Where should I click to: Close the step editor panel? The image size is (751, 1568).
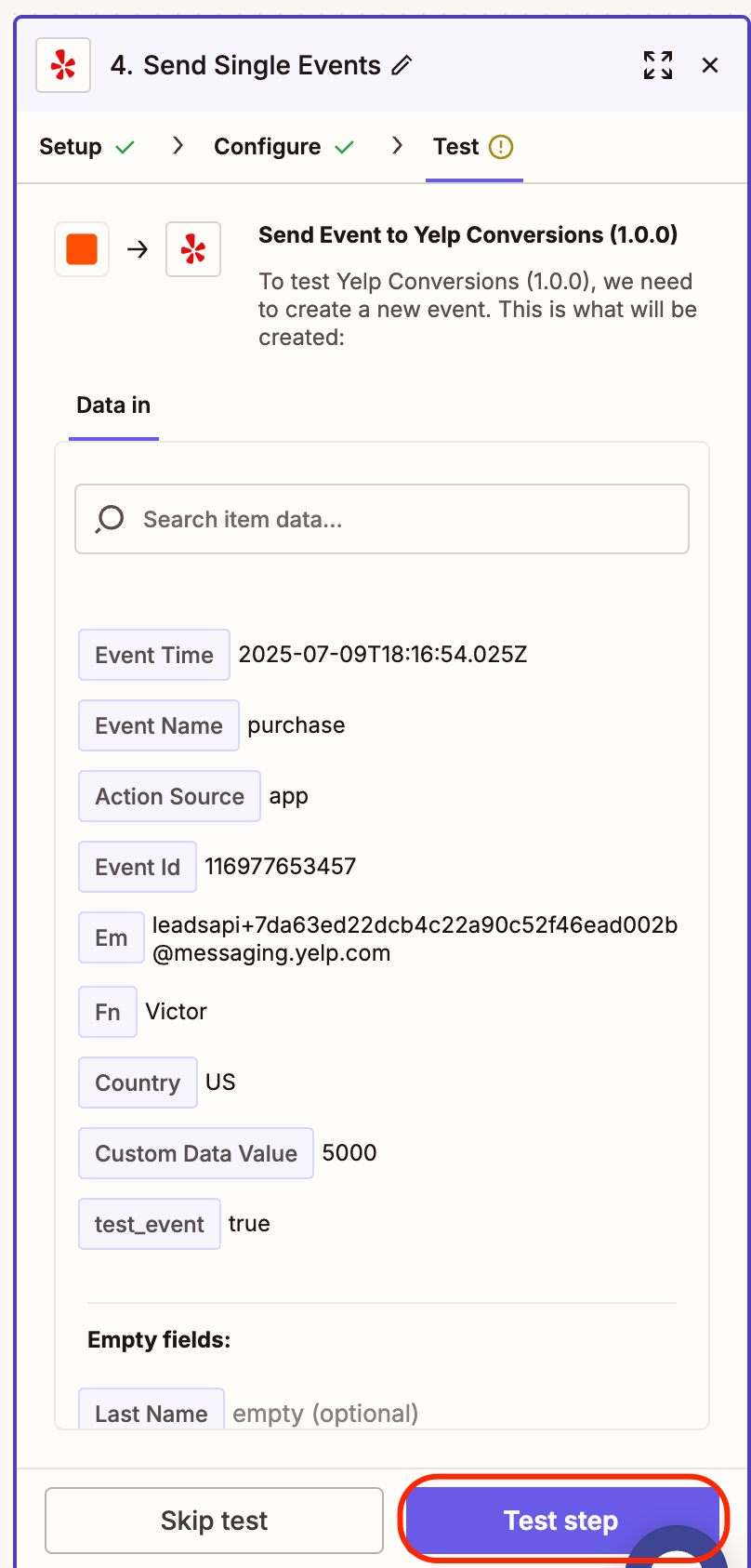click(710, 65)
